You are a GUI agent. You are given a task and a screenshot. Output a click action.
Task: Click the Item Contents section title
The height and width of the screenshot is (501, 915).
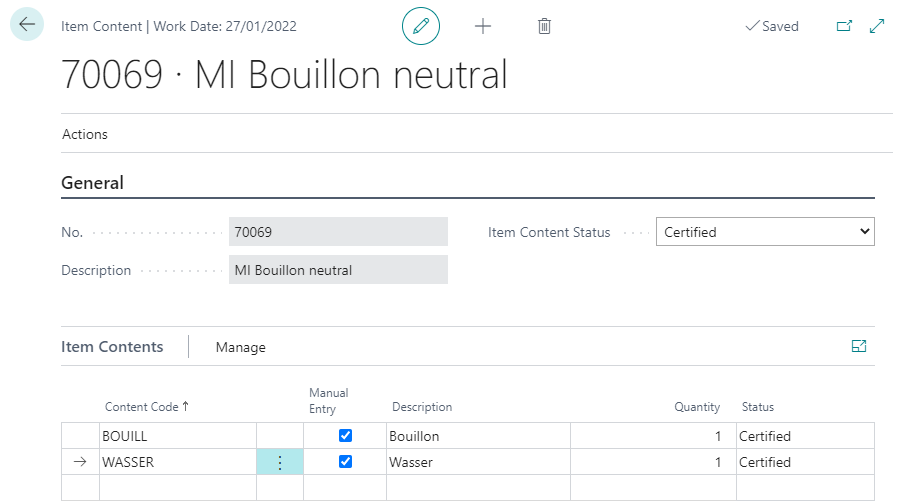click(x=112, y=347)
